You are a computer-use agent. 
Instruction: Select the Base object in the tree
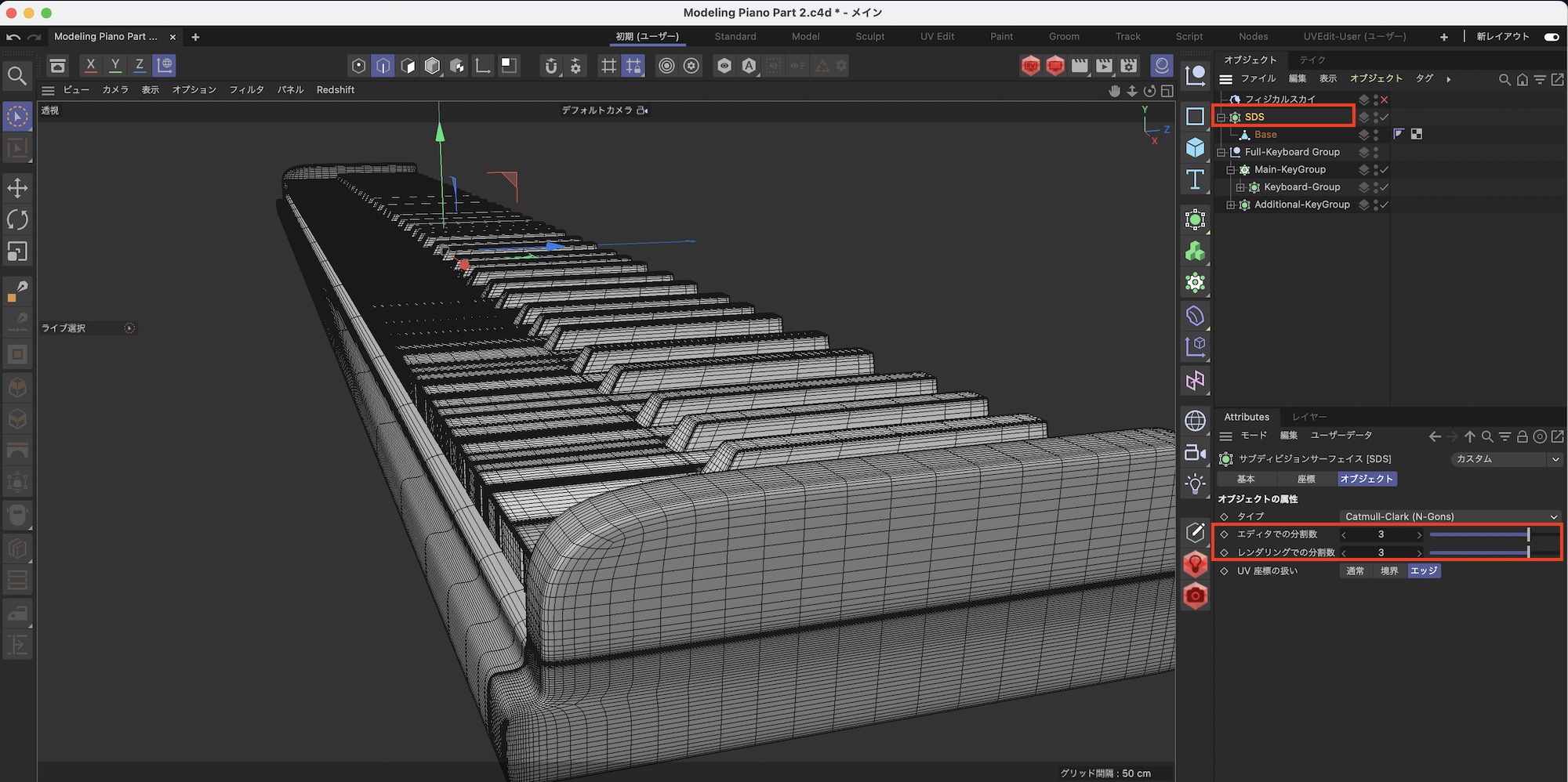pyautogui.click(x=1265, y=135)
